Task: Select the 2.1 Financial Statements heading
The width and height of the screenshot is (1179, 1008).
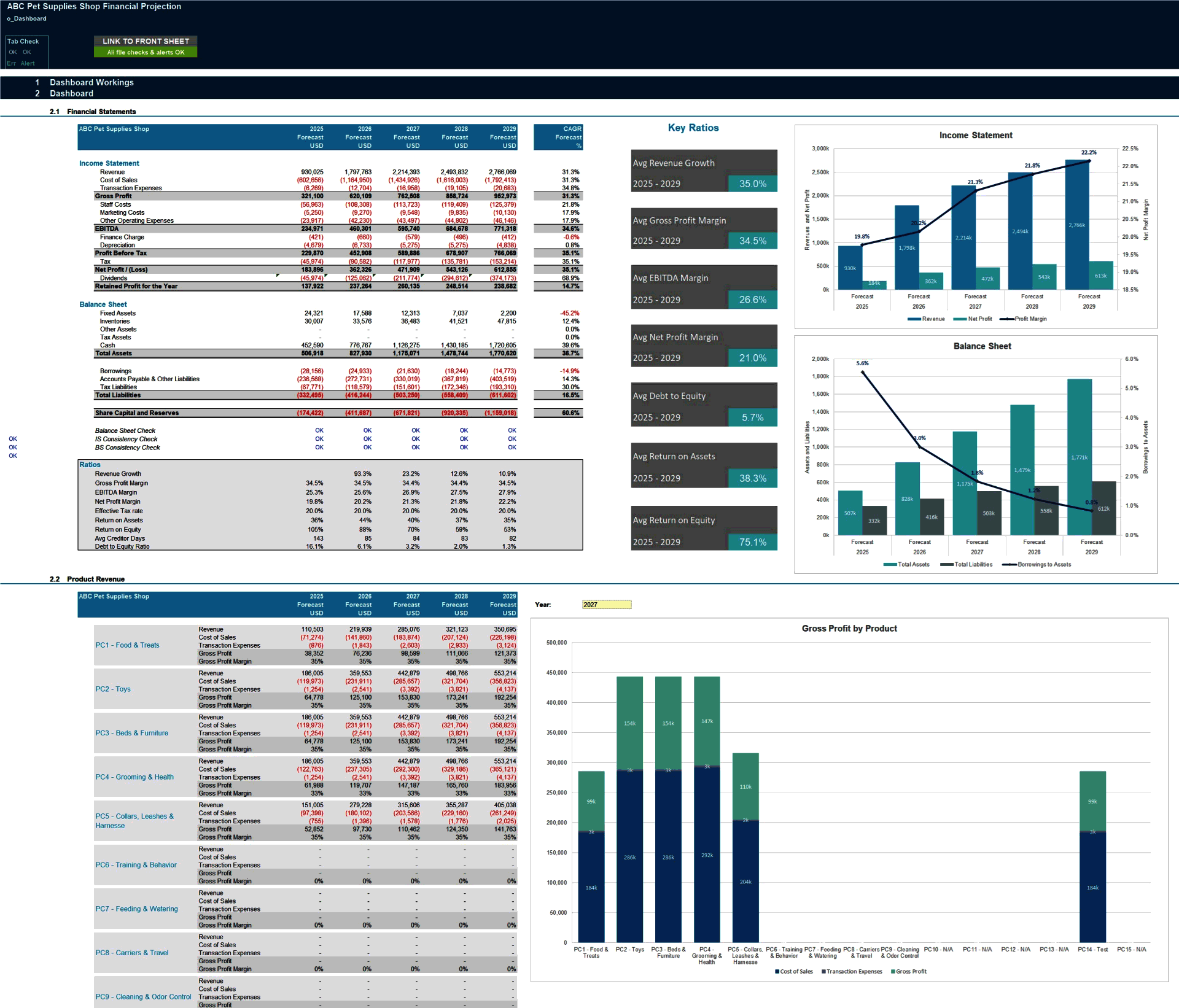Action: click(x=93, y=112)
